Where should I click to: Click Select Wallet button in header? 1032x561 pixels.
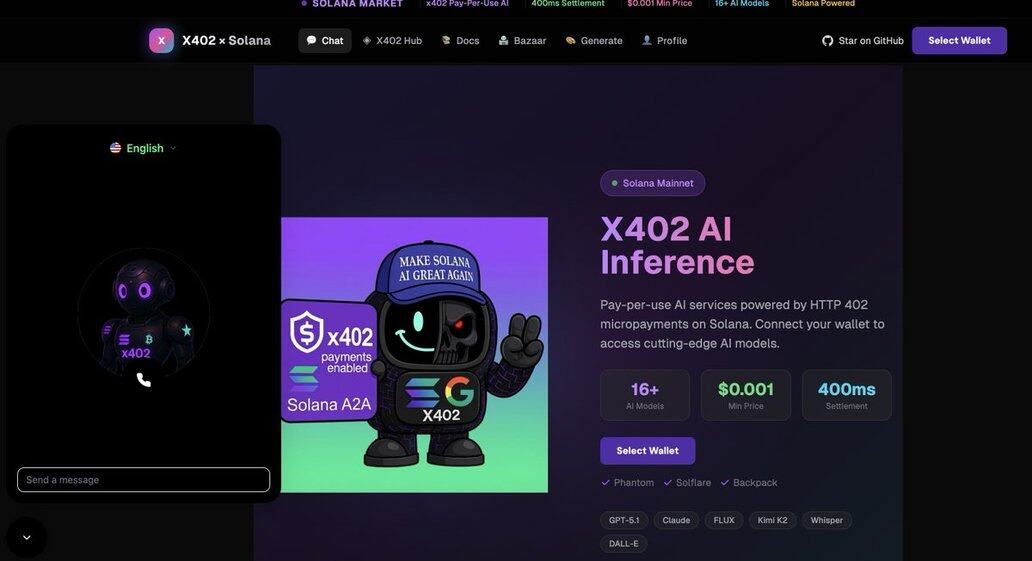(959, 40)
